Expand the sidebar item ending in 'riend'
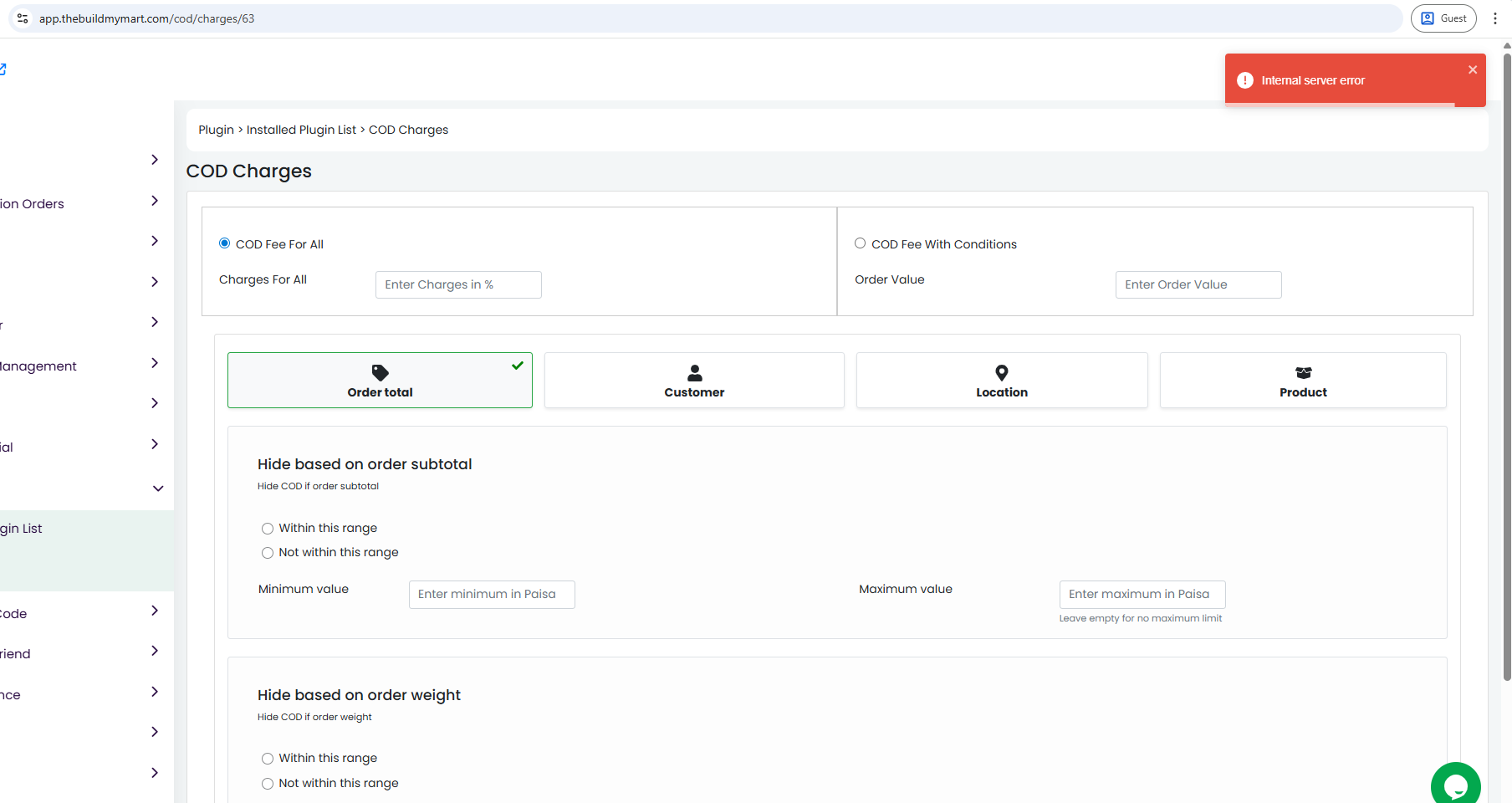The height and width of the screenshot is (803, 1512). [x=155, y=651]
